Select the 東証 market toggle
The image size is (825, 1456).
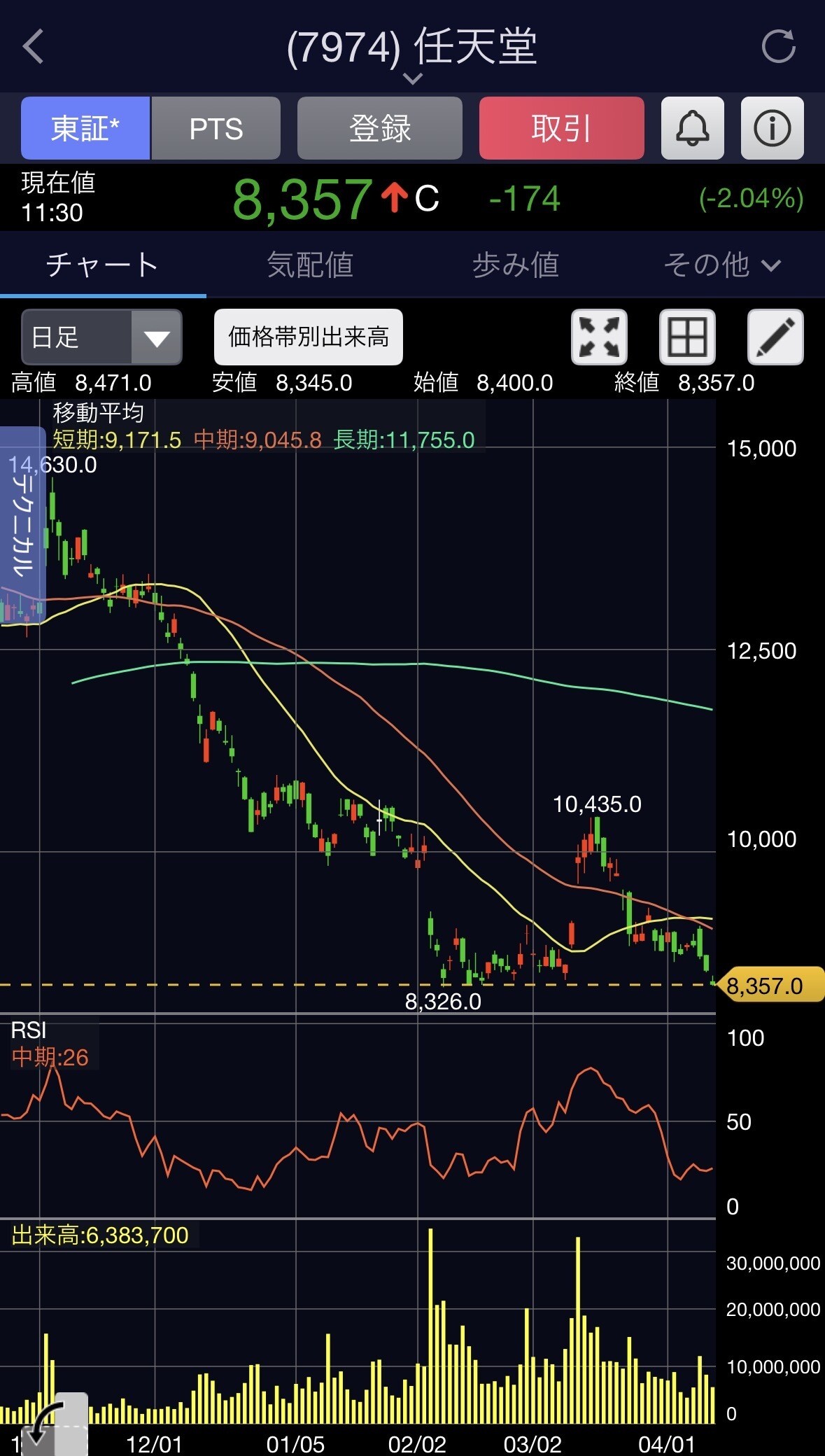85,128
